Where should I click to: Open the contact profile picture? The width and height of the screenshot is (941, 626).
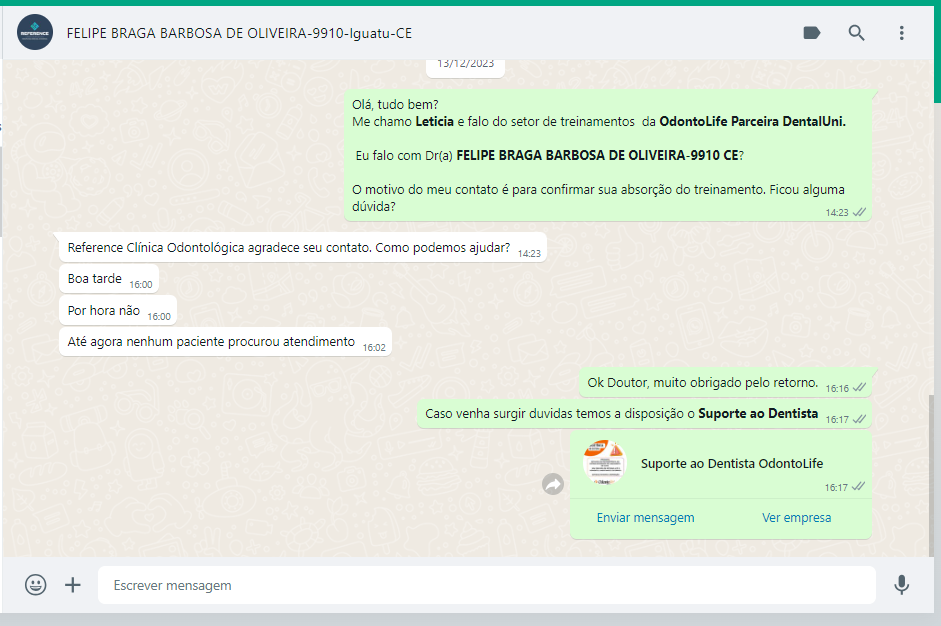[35, 32]
